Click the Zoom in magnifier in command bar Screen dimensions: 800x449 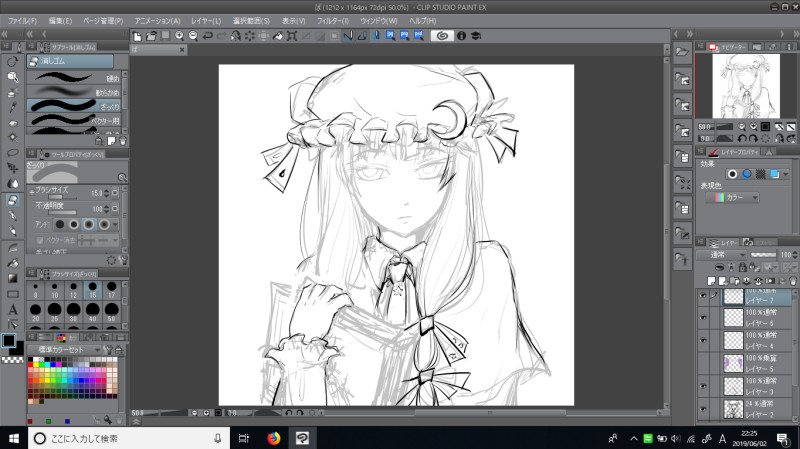(x=179, y=36)
